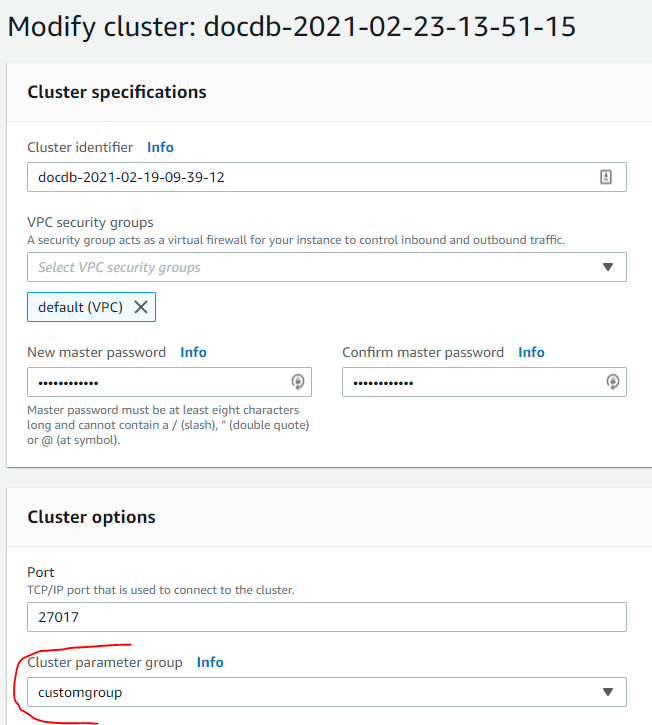Open Info for Confirm master password

coord(531,352)
